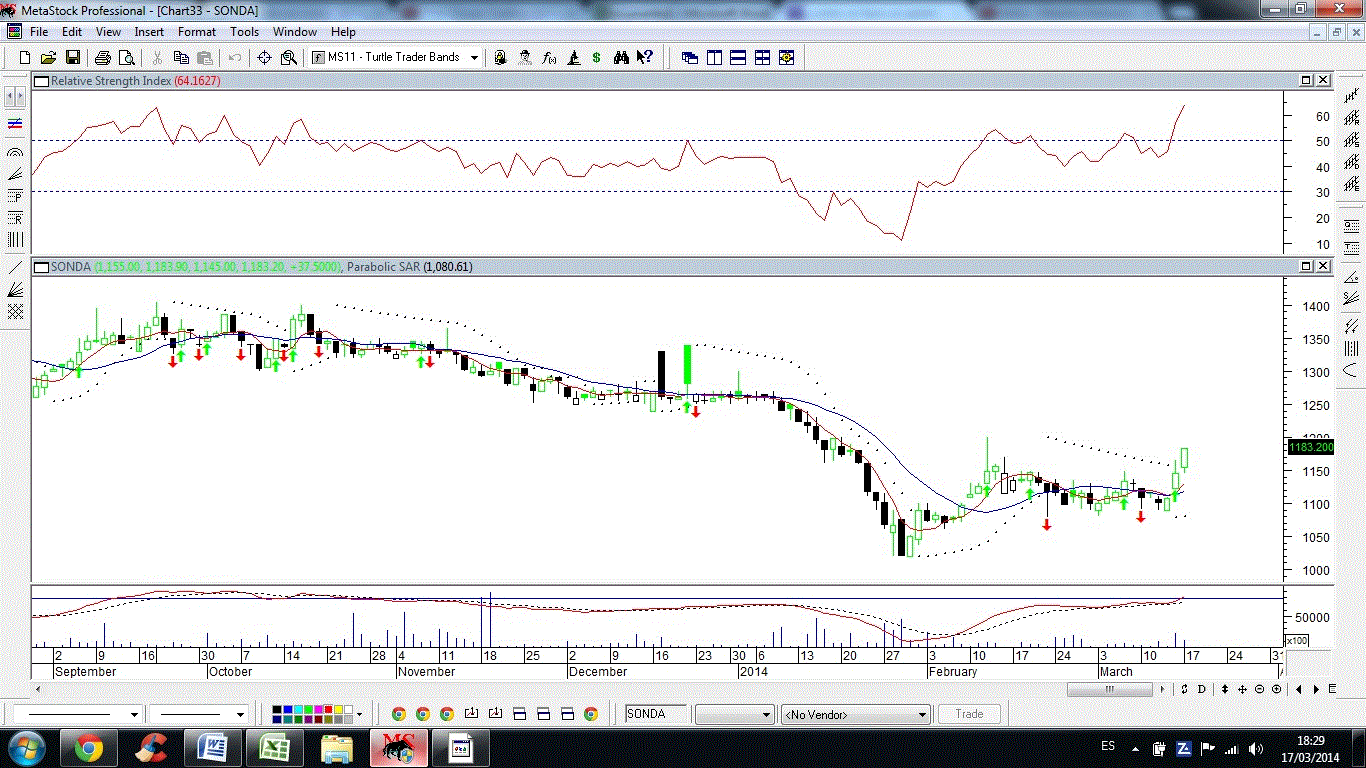Viewport: 1366px width, 768px height.
Task: Open the green dollar sign tool
Action: pos(597,58)
